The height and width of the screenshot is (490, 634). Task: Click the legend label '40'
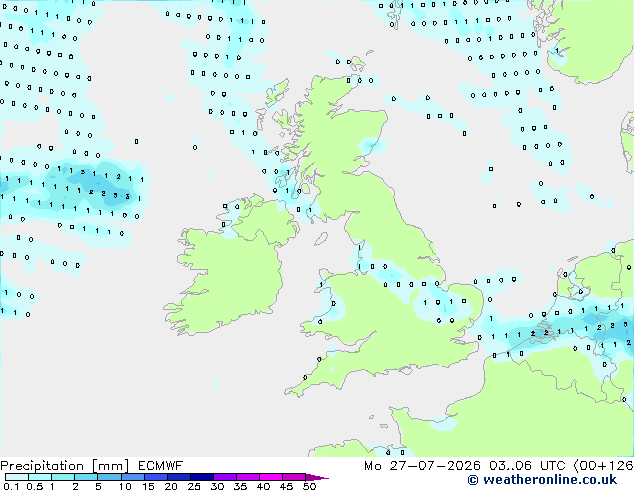(264, 486)
